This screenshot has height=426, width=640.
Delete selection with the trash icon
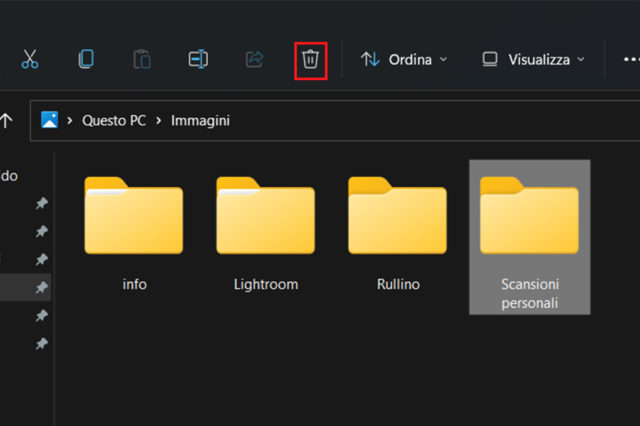click(310, 60)
